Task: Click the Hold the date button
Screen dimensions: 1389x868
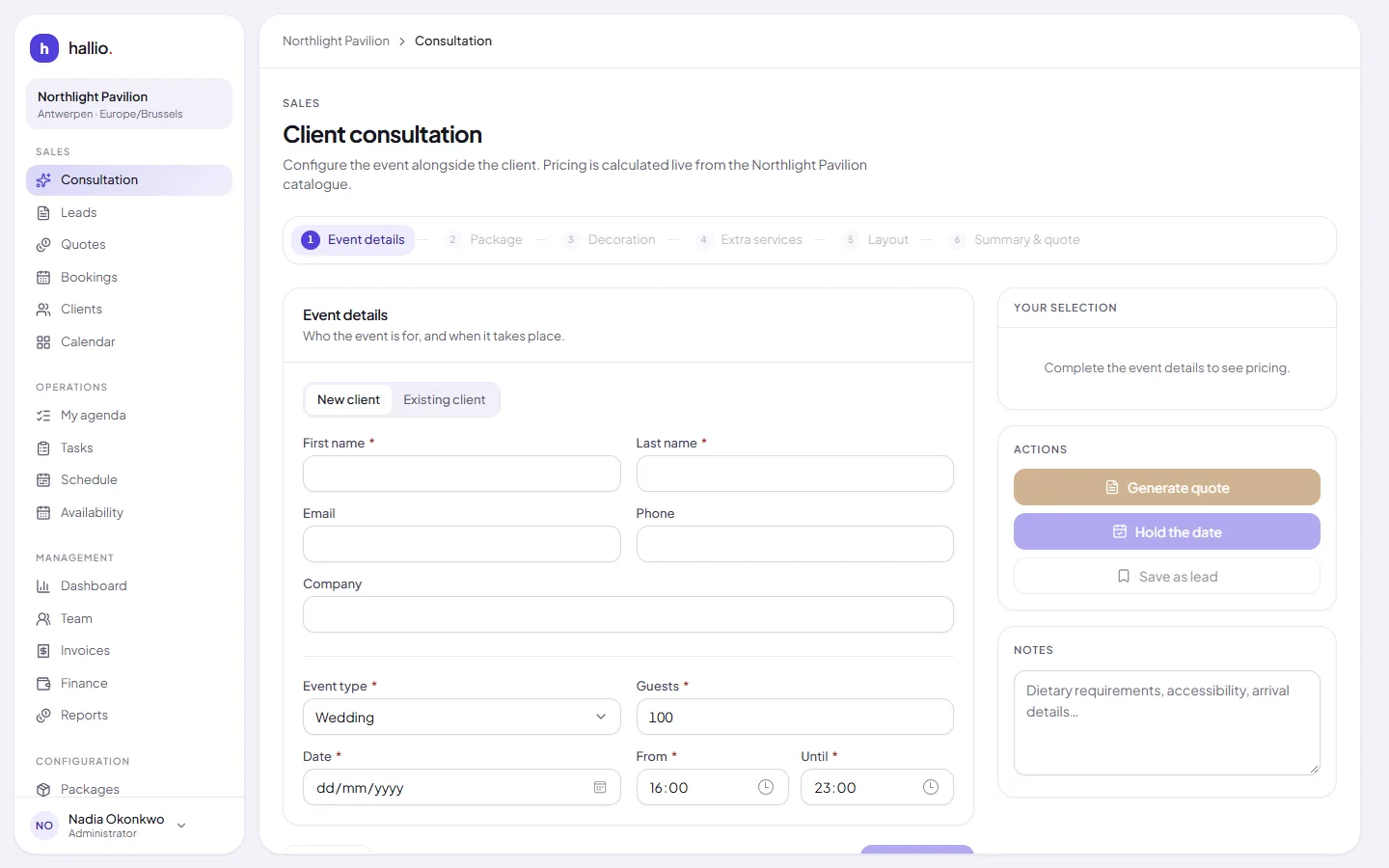Action: [1167, 532]
